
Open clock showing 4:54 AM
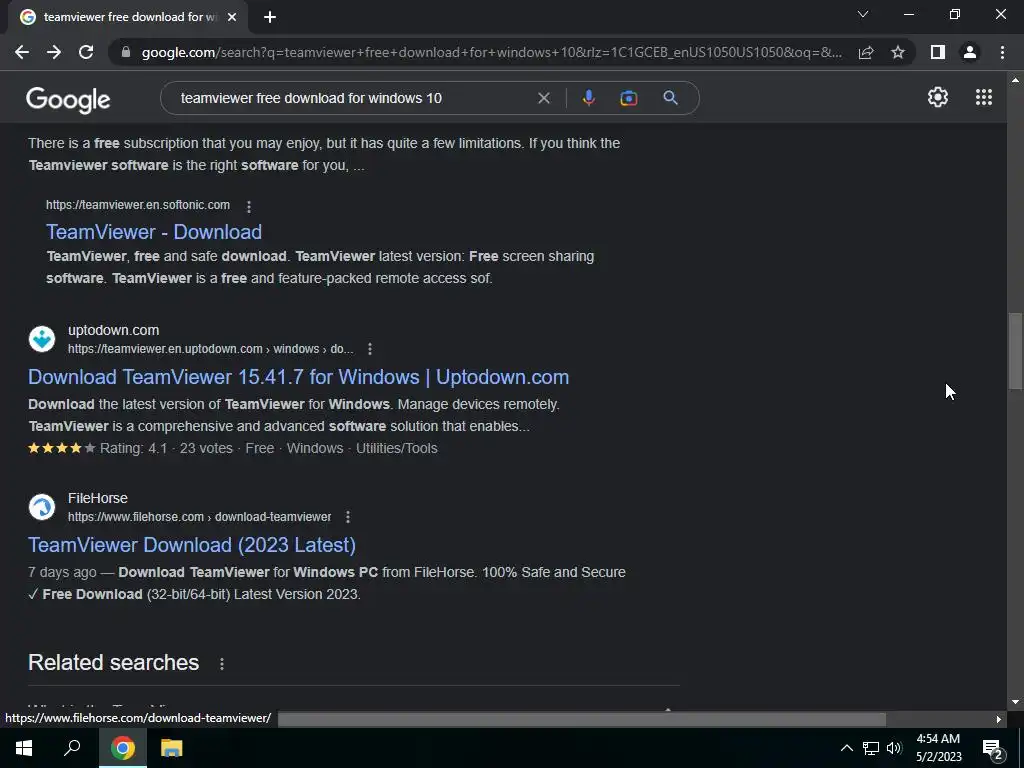(x=938, y=748)
